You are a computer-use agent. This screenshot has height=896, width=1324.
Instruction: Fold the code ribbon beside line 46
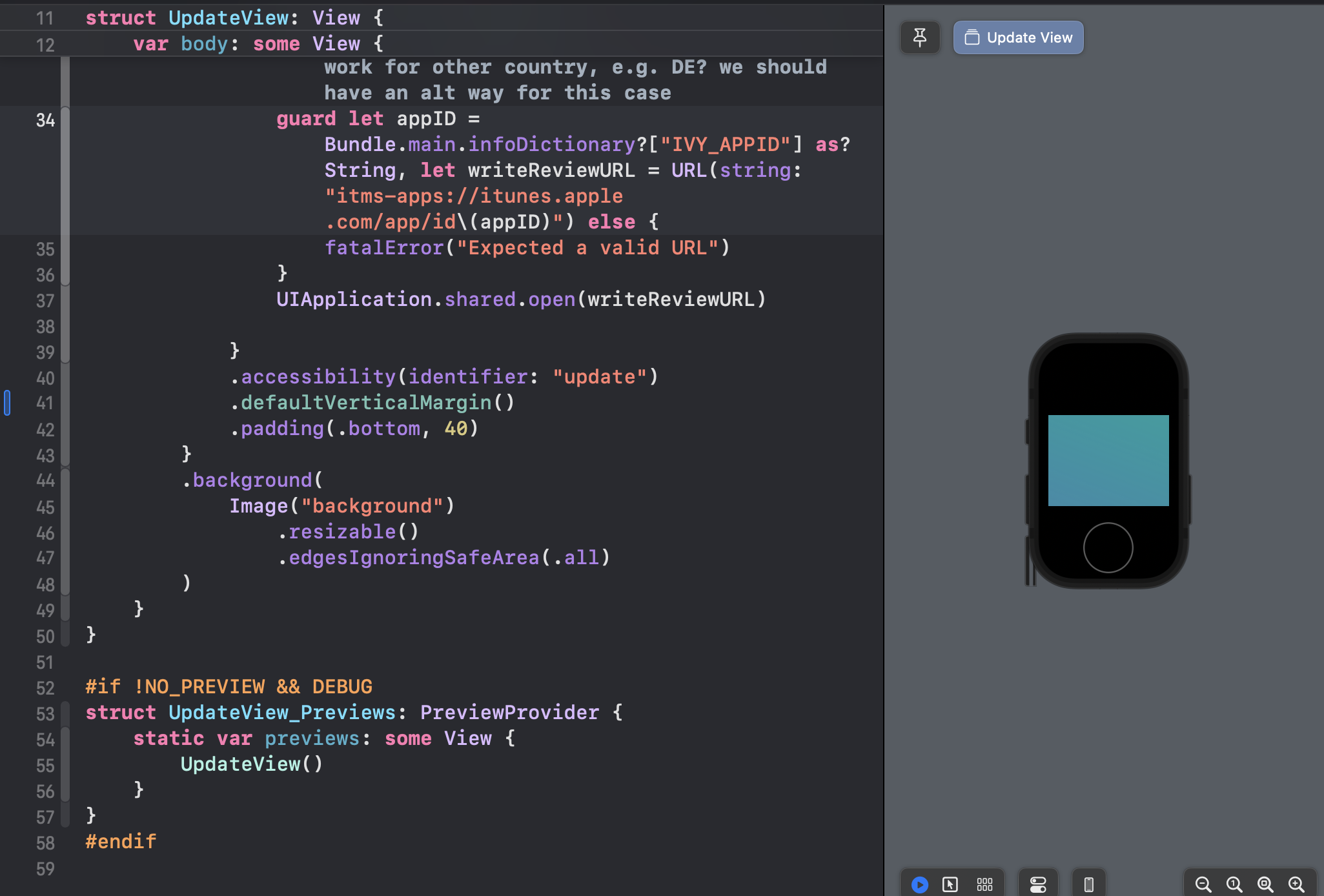pyautogui.click(x=65, y=533)
